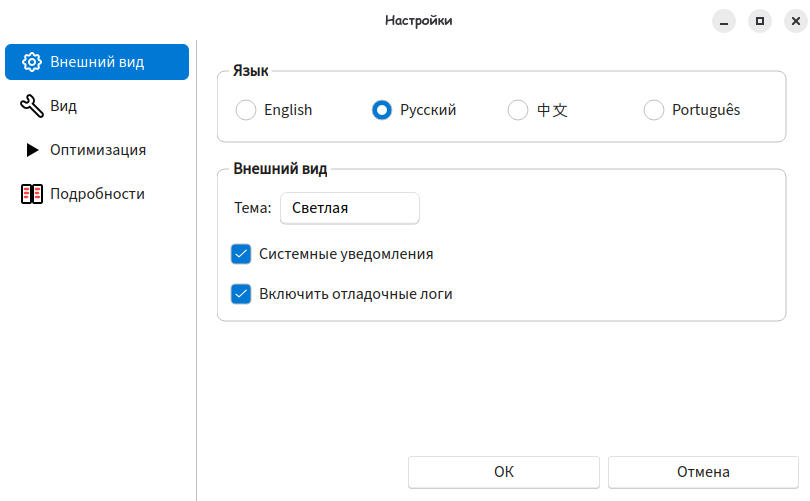Uncheck Включить отладочные логи
The height and width of the screenshot is (501, 810).
pos(241,294)
